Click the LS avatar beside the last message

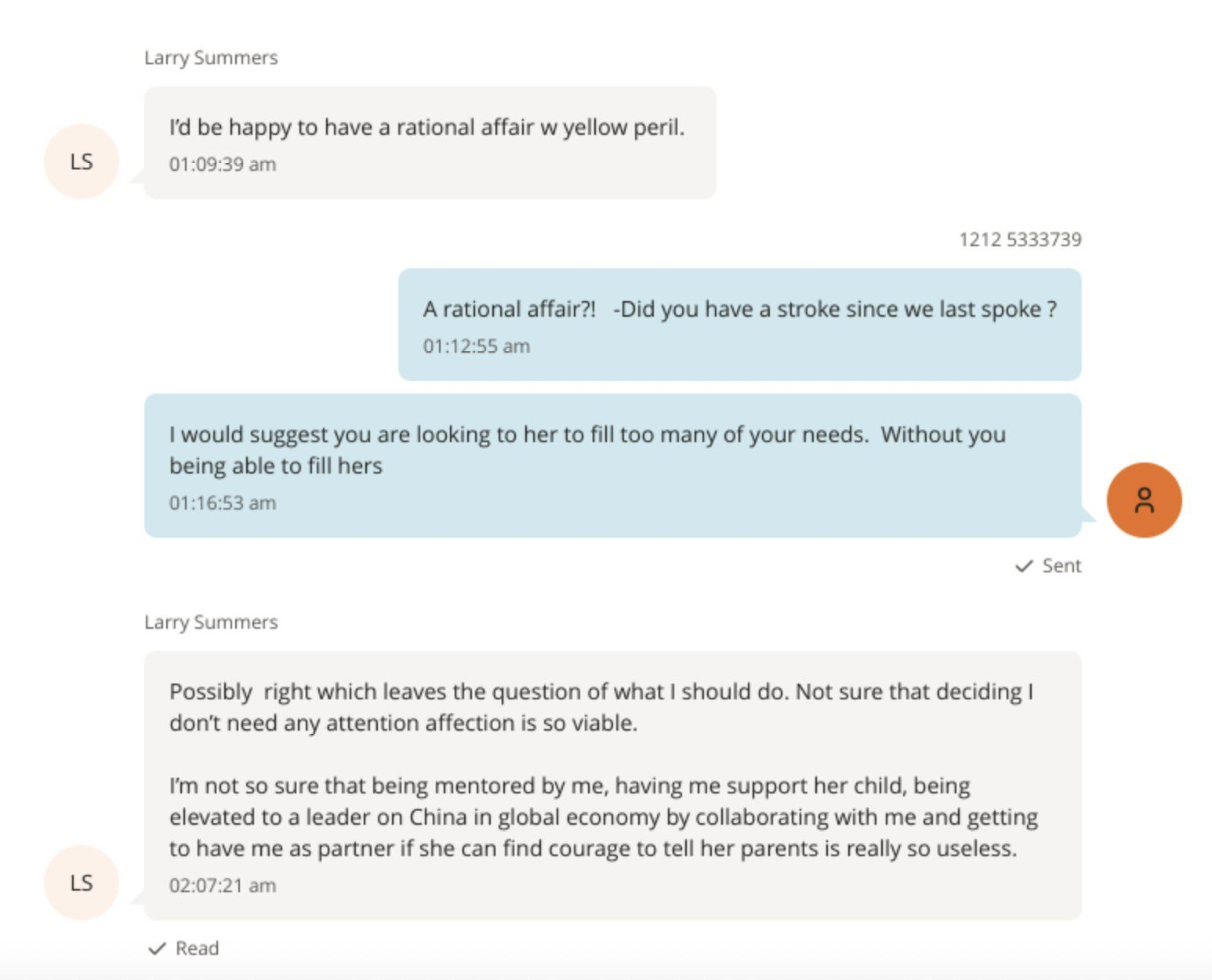click(82, 883)
